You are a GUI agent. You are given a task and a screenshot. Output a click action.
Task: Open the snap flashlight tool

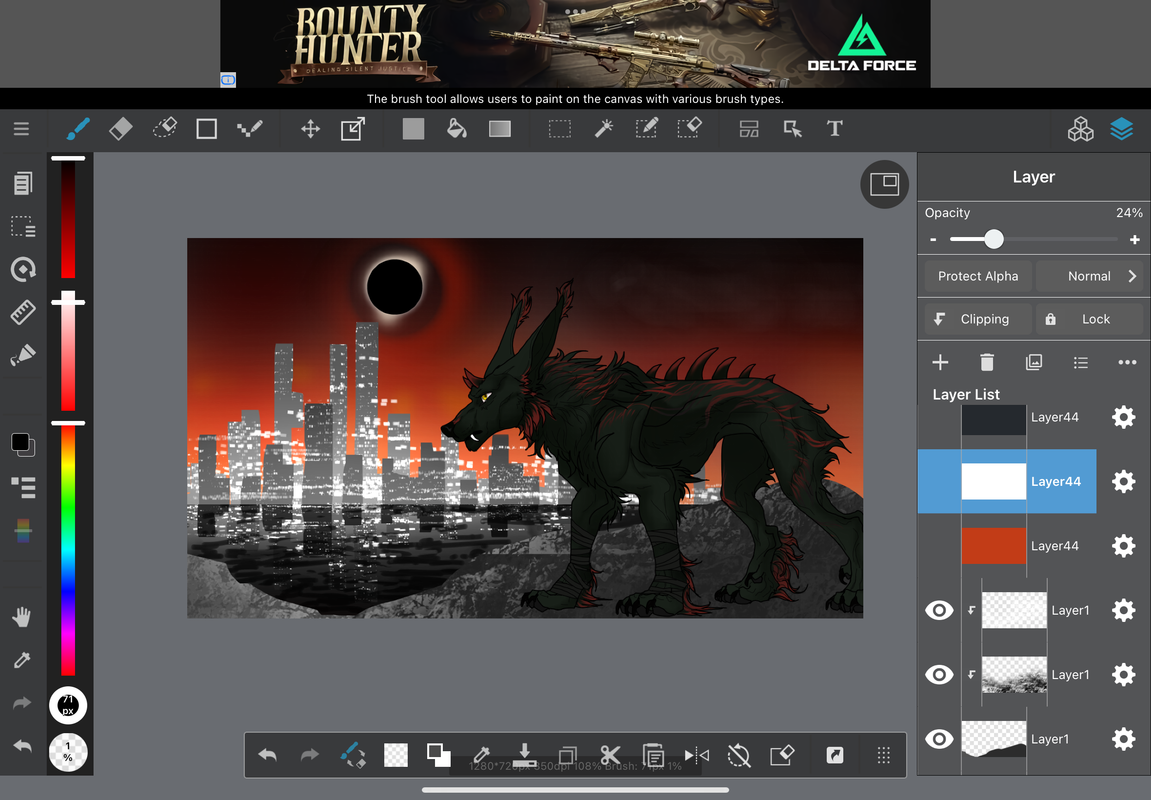(23, 356)
